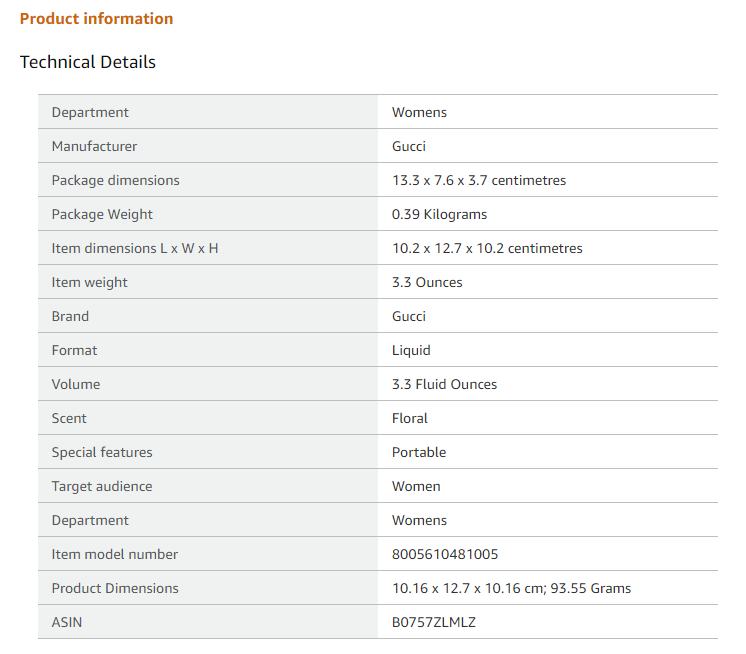Click the "0.39 Kilograms" value
This screenshot has width=746, height=654.
[x=440, y=215]
